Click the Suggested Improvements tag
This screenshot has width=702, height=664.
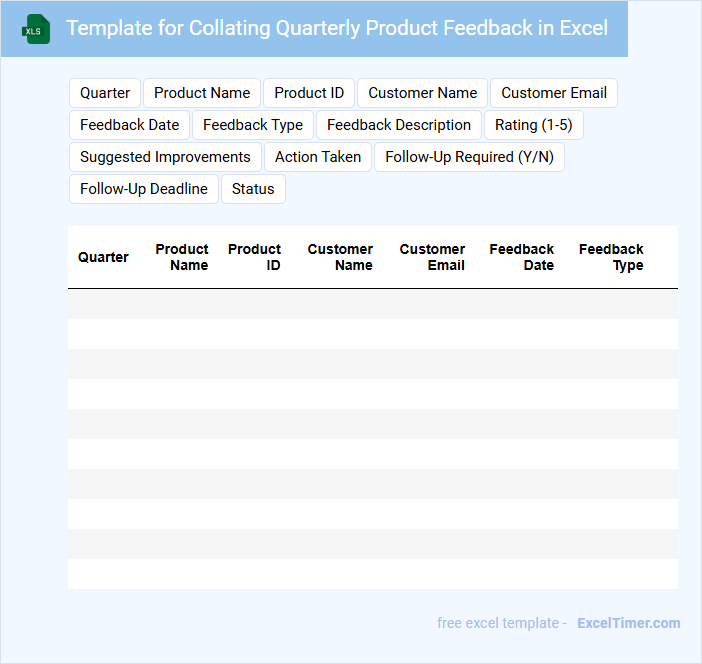coord(165,157)
